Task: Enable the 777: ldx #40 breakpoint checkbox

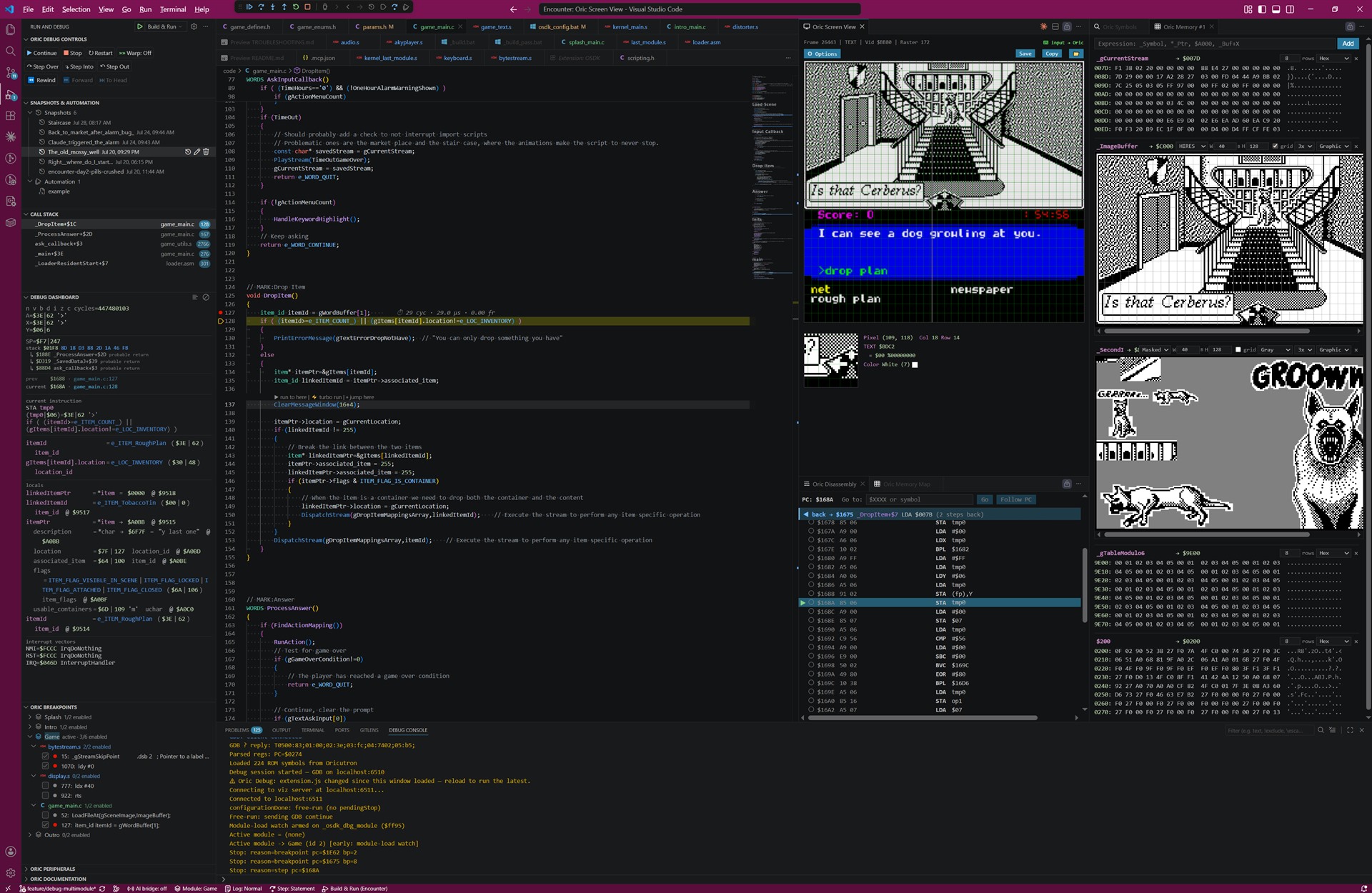Action: coord(45,786)
